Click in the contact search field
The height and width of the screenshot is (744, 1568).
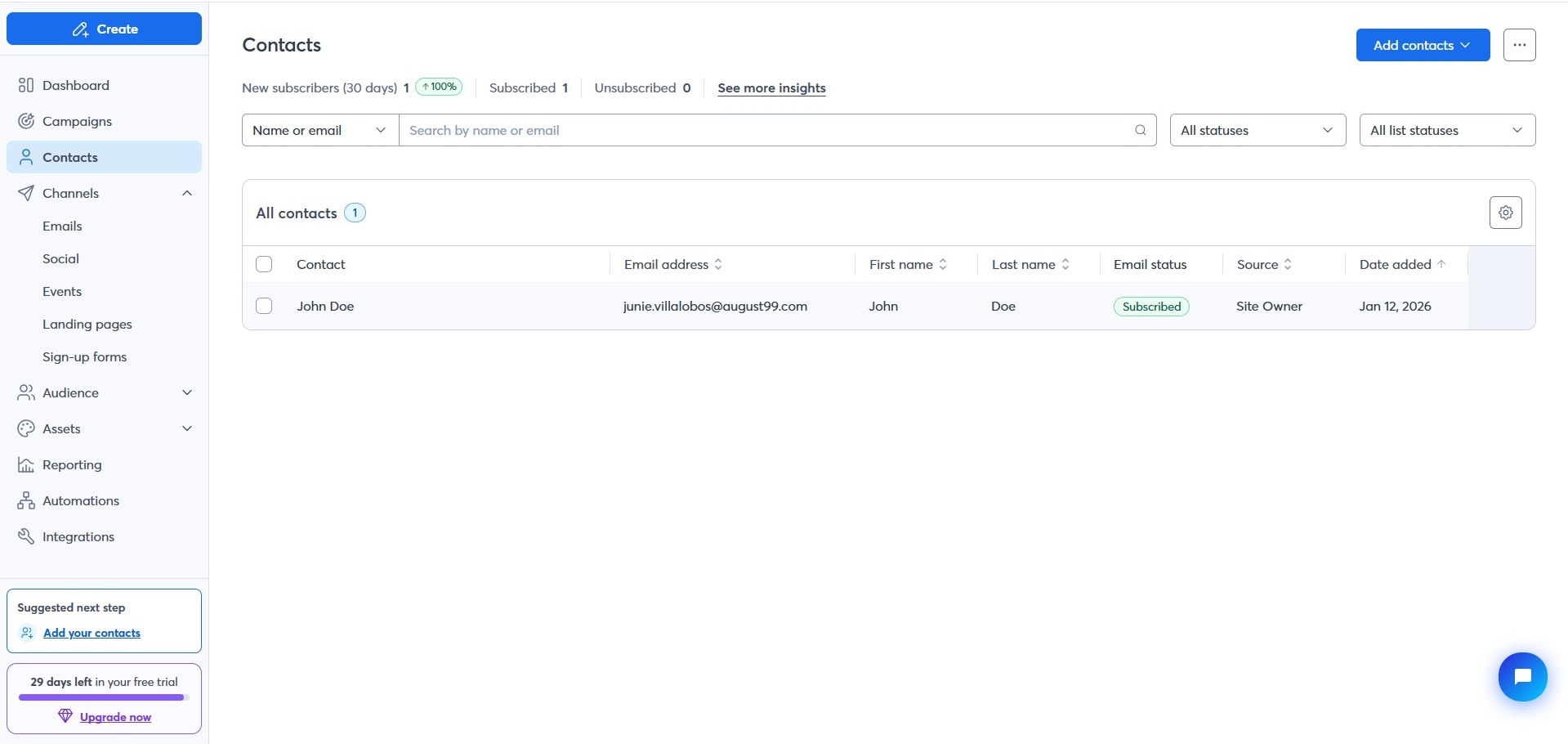click(764, 131)
